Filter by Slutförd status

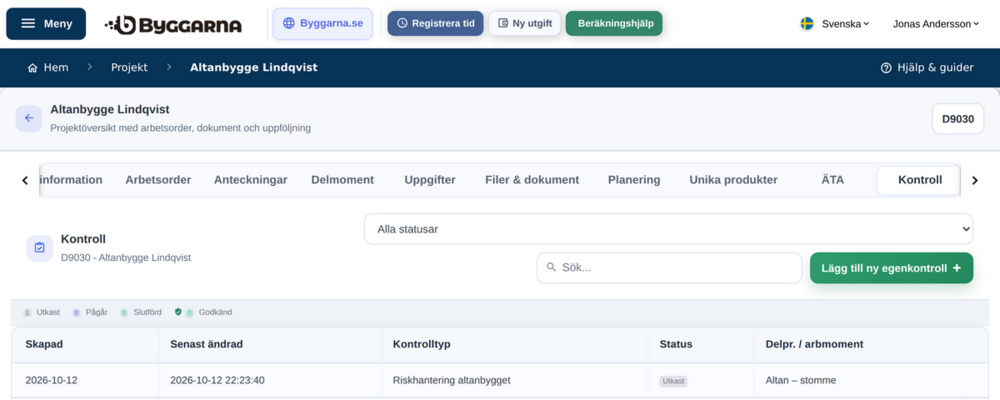[141, 313]
